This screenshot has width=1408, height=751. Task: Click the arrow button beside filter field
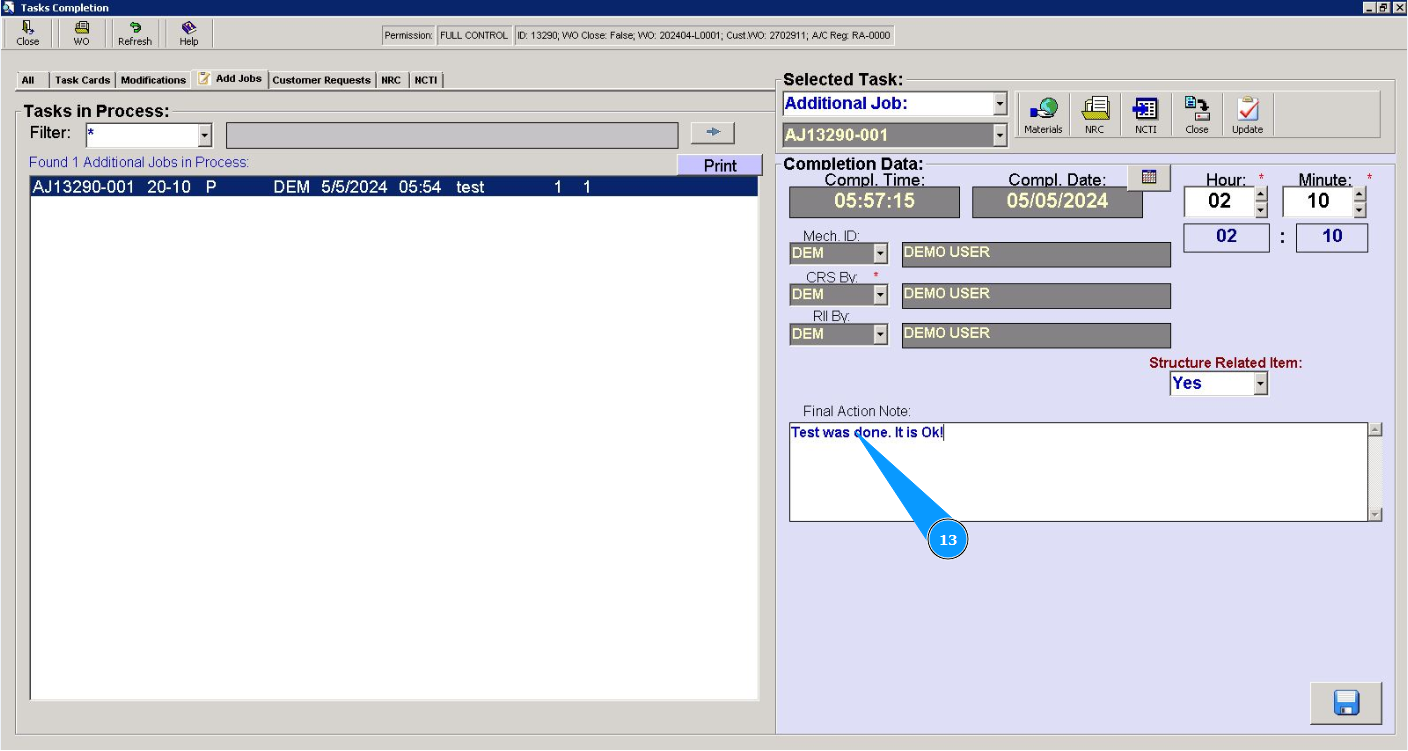[x=713, y=133]
